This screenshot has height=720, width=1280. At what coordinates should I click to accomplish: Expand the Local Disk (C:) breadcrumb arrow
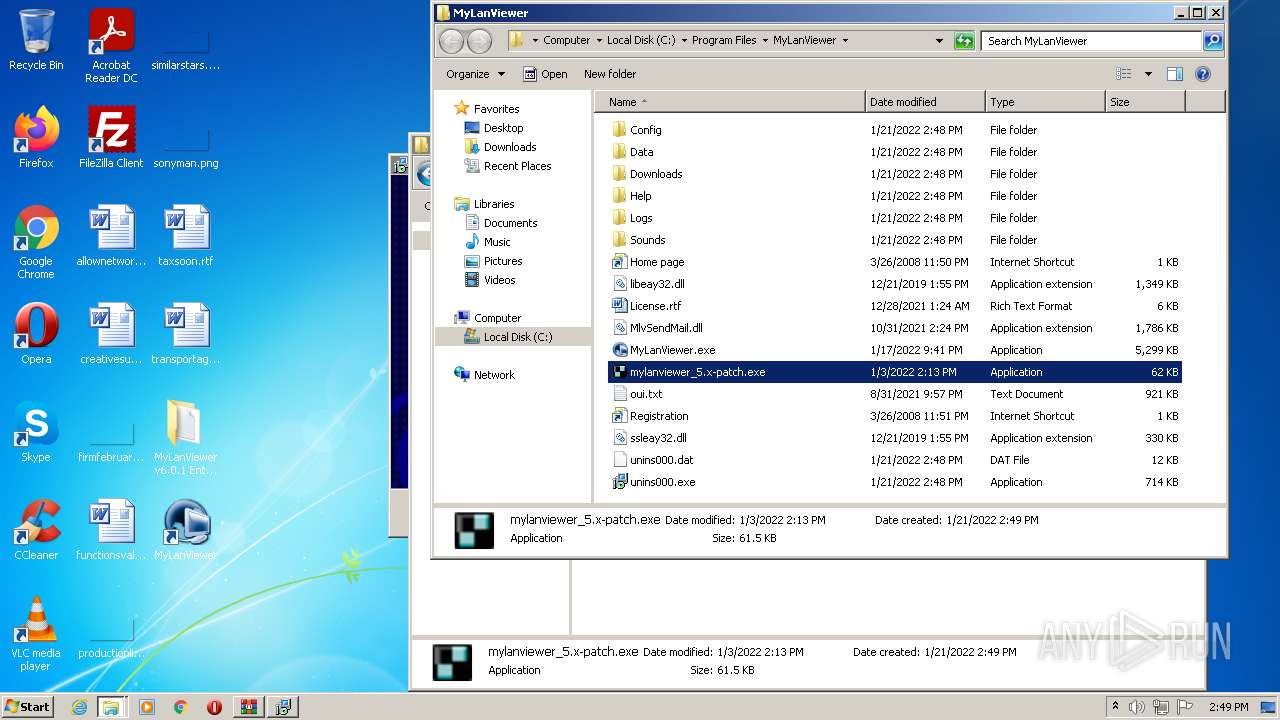(683, 41)
